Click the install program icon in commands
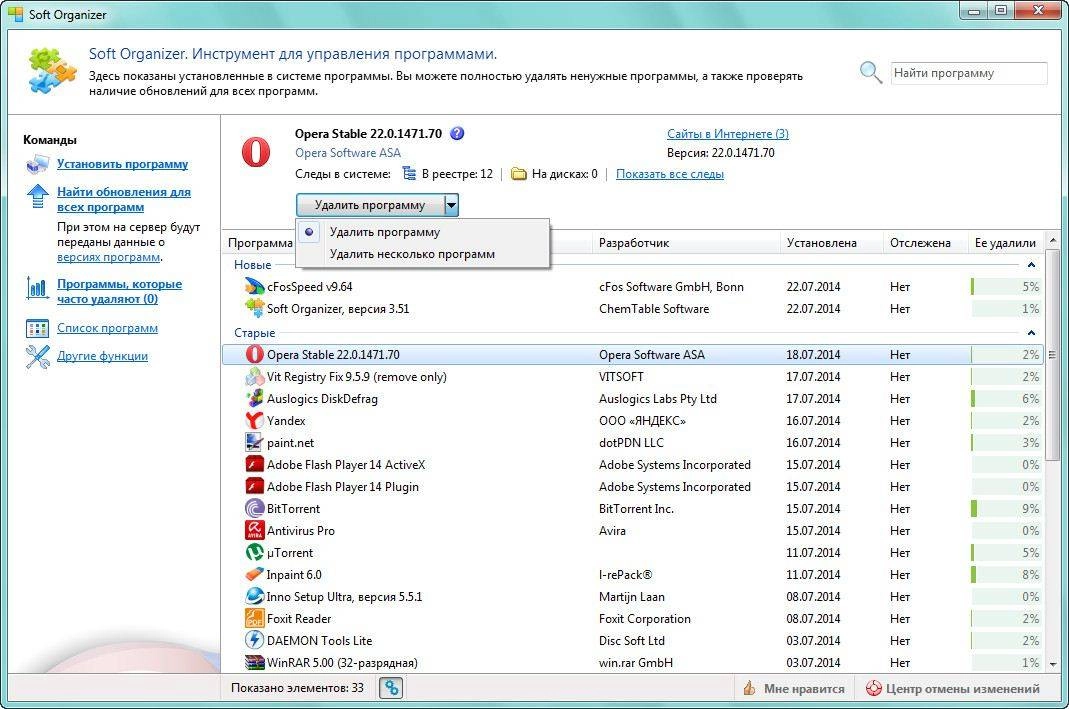The width and height of the screenshot is (1069, 709). [x=37, y=164]
